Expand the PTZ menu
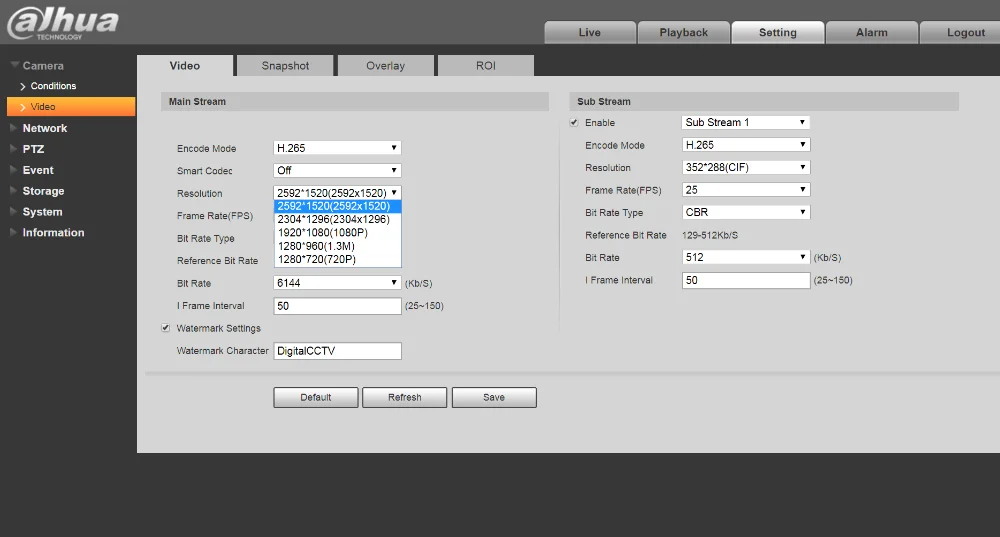 tap(33, 149)
